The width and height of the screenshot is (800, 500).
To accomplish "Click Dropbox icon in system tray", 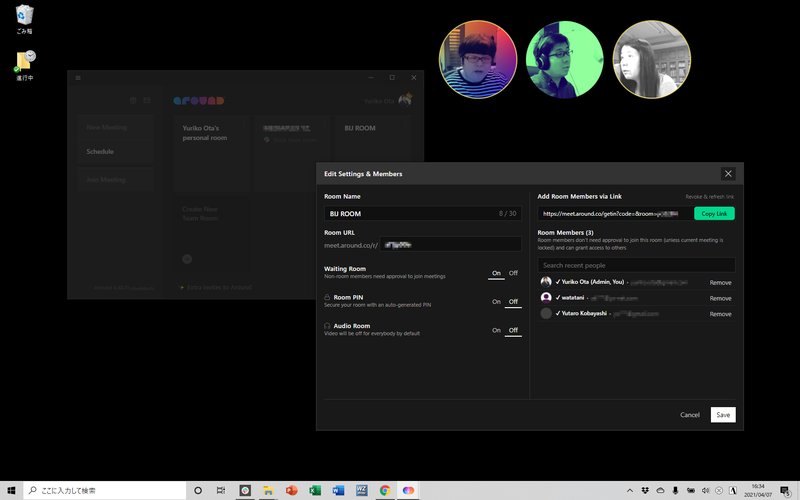I will point(645,490).
